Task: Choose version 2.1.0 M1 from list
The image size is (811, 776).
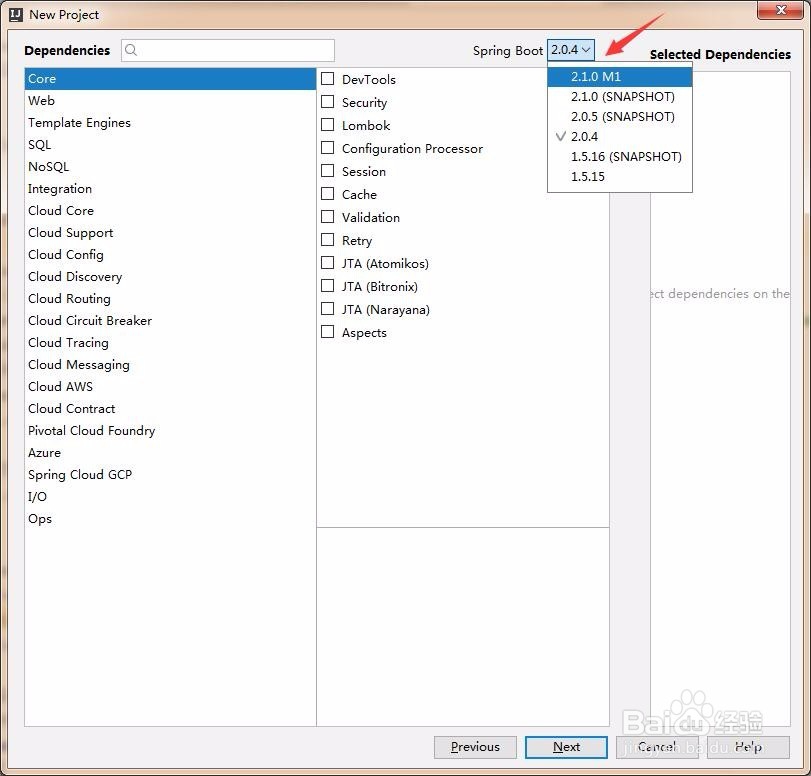Action: click(620, 77)
